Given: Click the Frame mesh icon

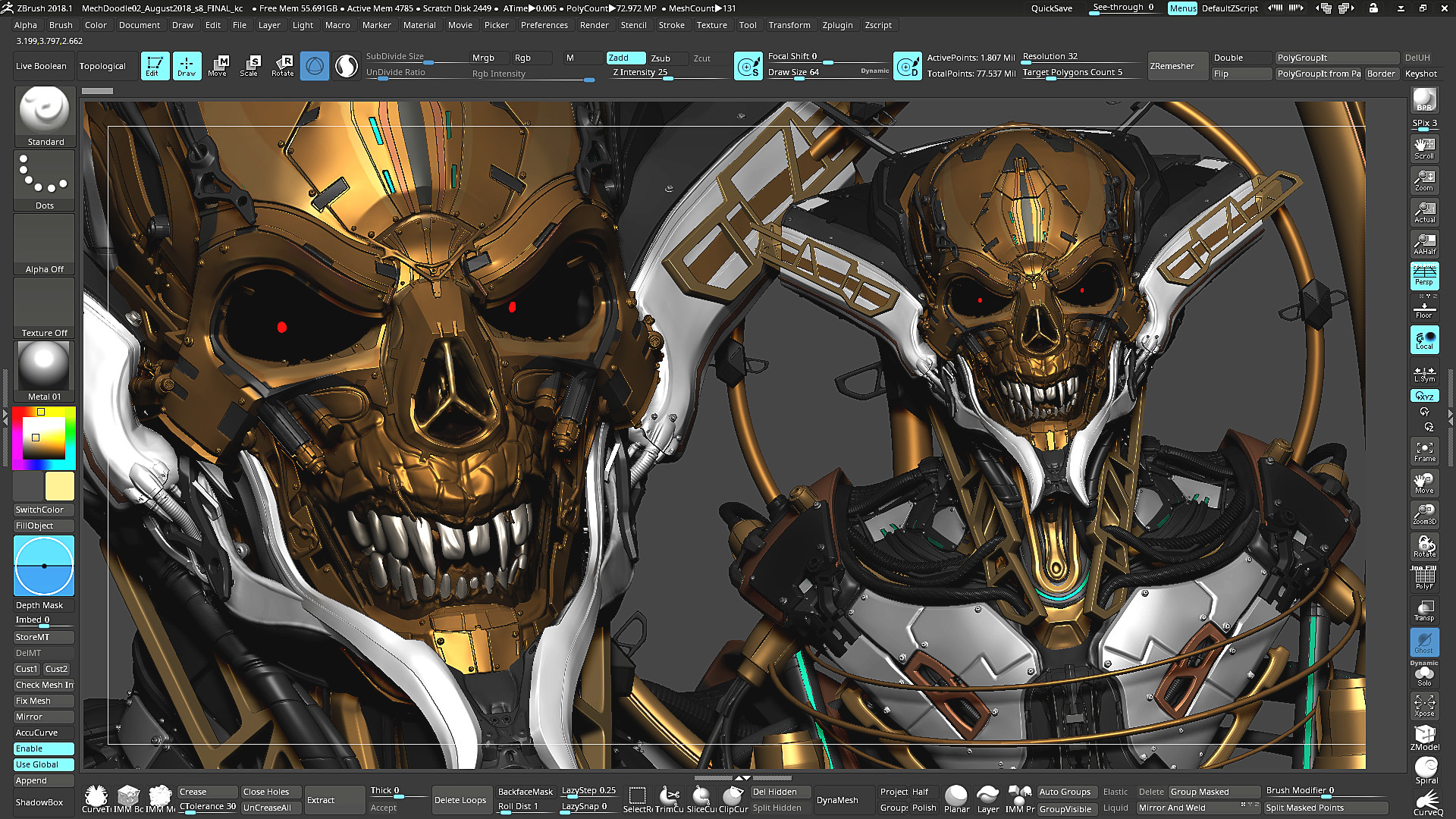Looking at the screenshot, I should pos(1424,452).
